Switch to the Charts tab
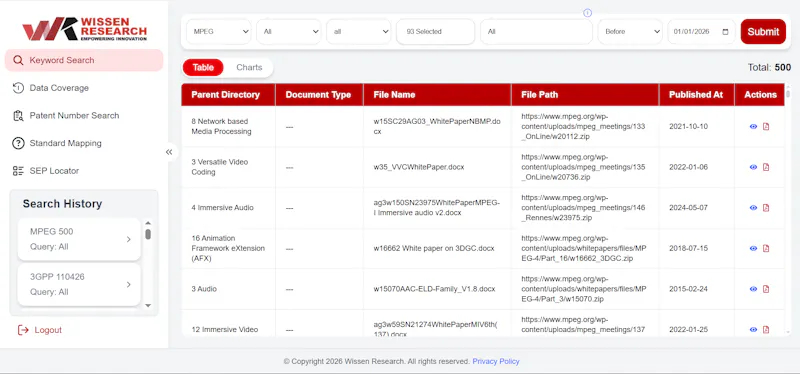 click(x=249, y=67)
